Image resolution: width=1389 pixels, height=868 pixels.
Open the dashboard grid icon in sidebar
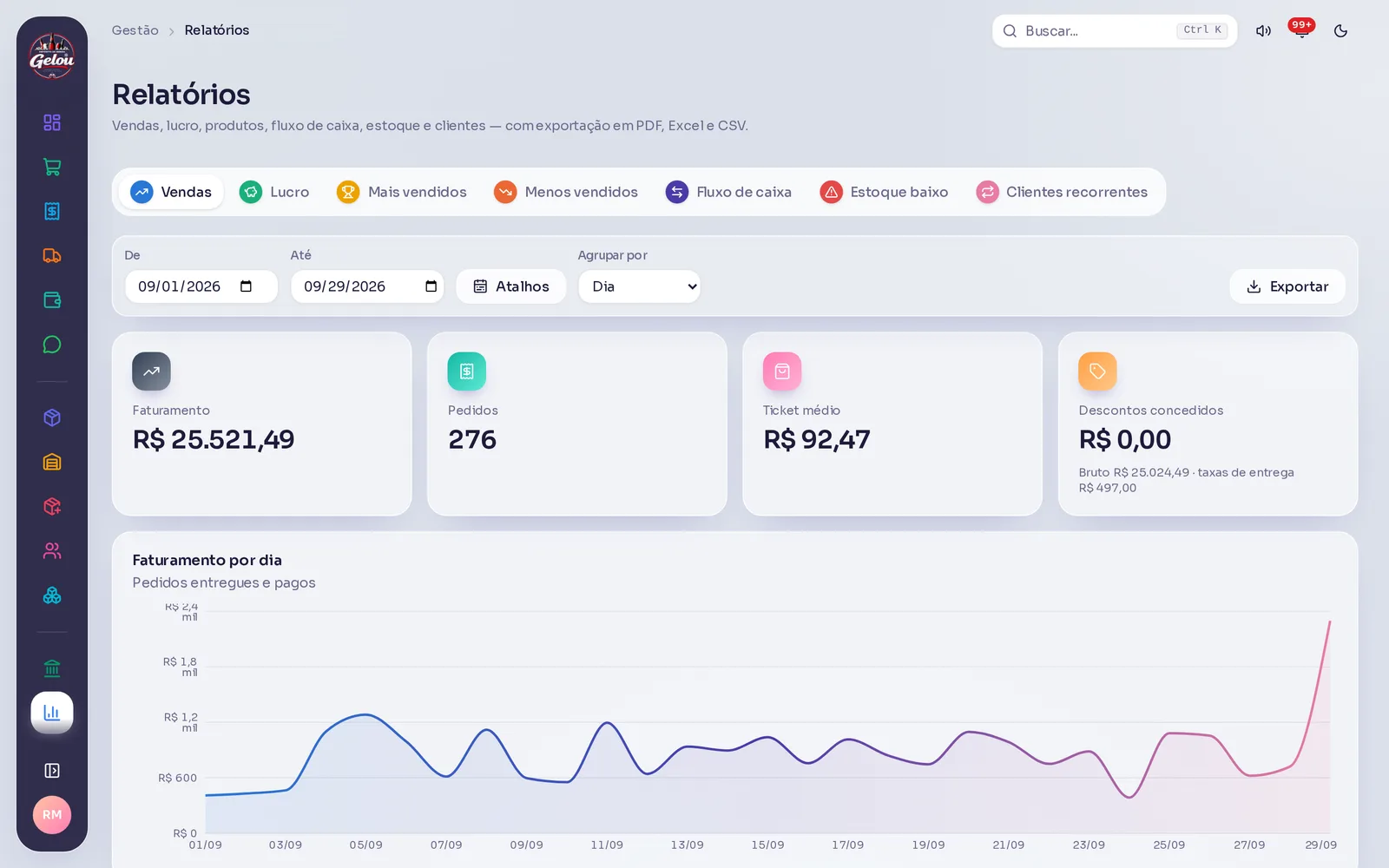52,122
